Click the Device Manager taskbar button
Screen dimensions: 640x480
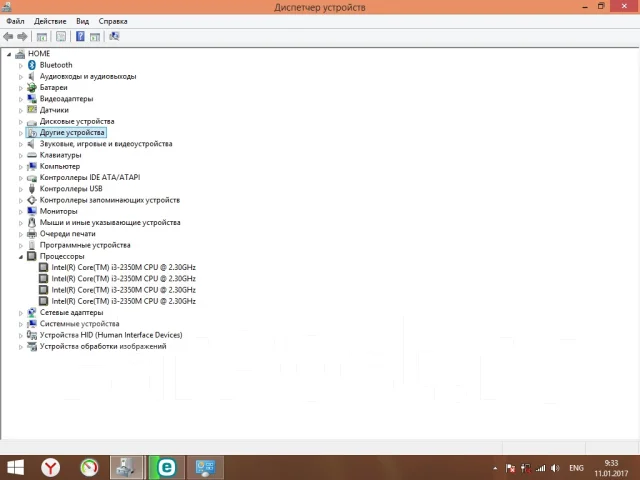point(127,468)
